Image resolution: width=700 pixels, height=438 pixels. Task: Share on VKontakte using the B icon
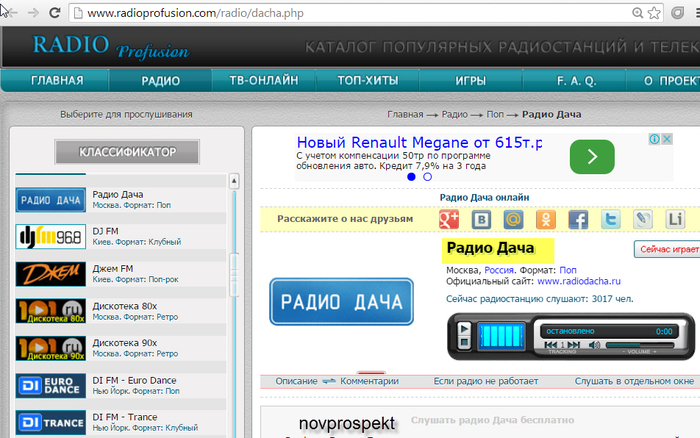click(482, 219)
